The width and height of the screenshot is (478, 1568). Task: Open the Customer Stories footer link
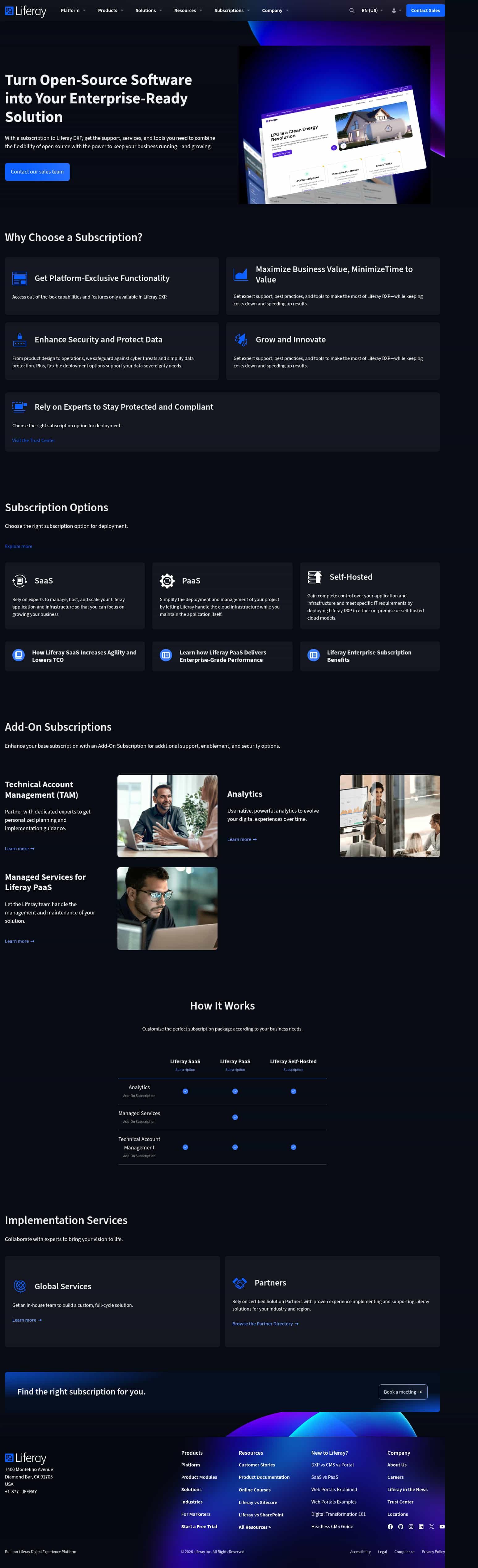(x=256, y=1465)
